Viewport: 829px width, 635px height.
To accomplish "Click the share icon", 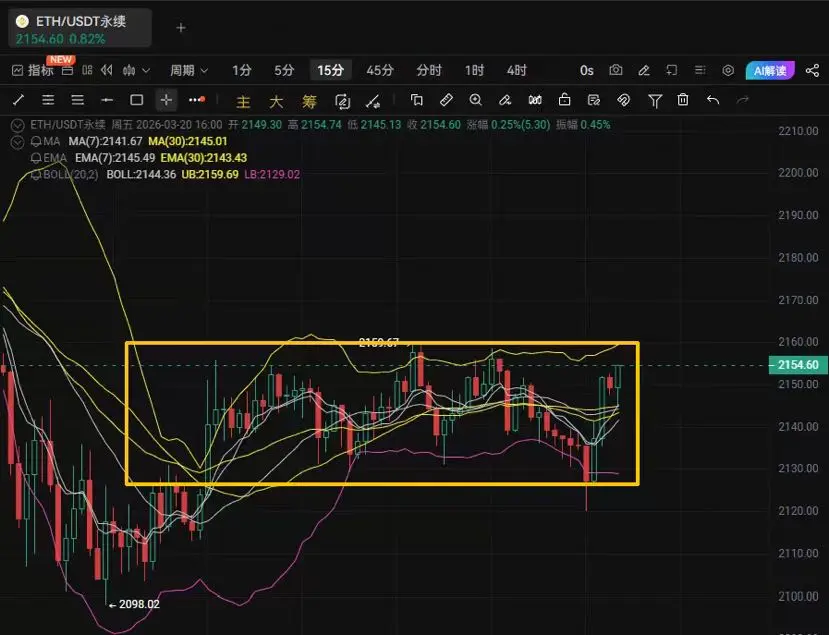I will (813, 70).
